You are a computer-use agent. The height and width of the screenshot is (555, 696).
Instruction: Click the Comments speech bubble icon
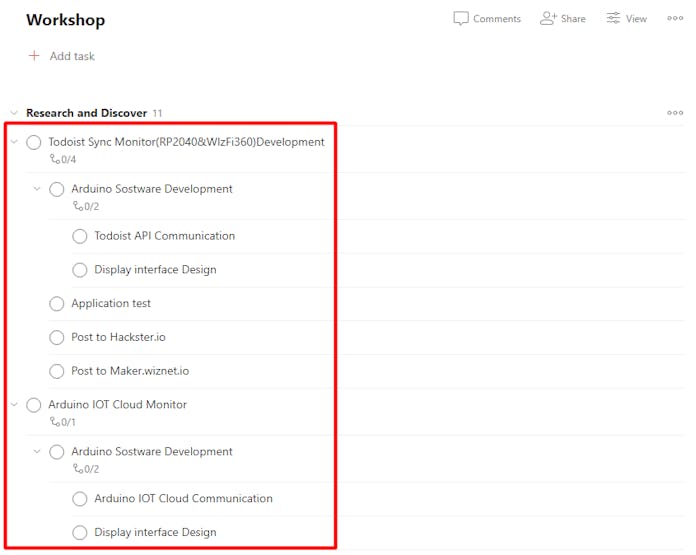coord(461,19)
